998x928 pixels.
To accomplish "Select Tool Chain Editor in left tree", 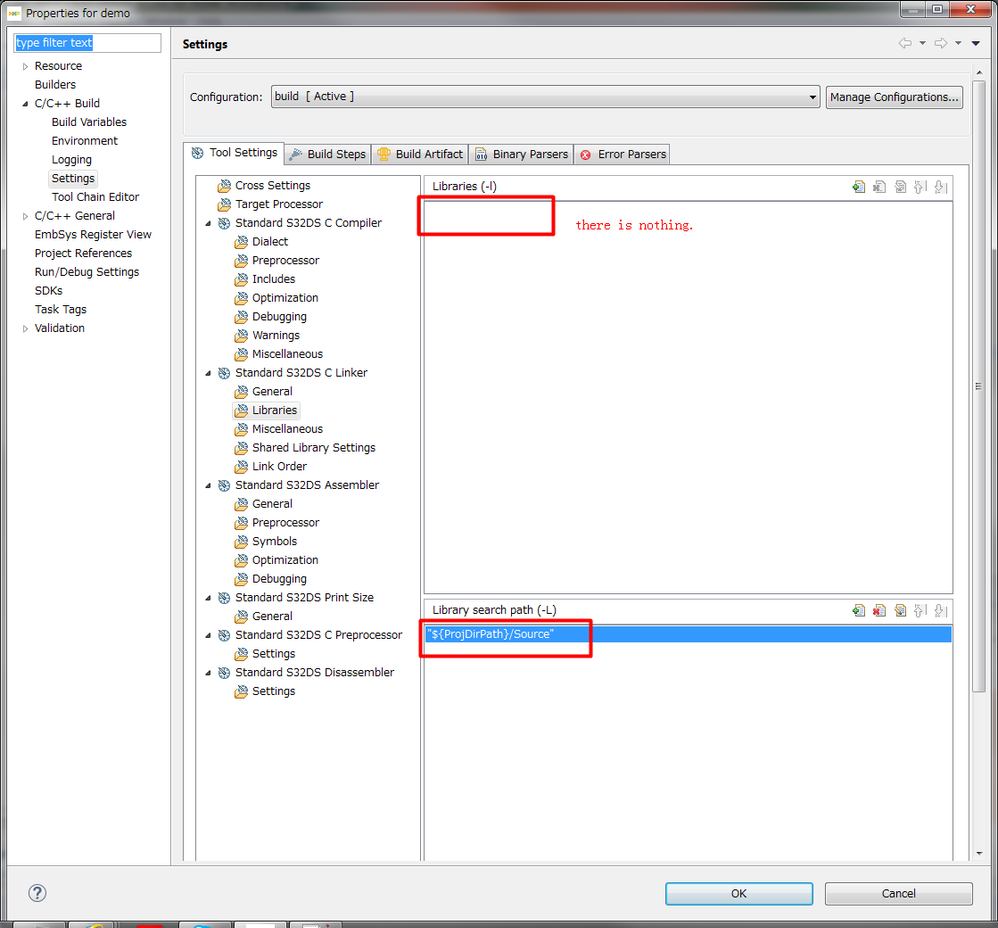I will (95, 197).
